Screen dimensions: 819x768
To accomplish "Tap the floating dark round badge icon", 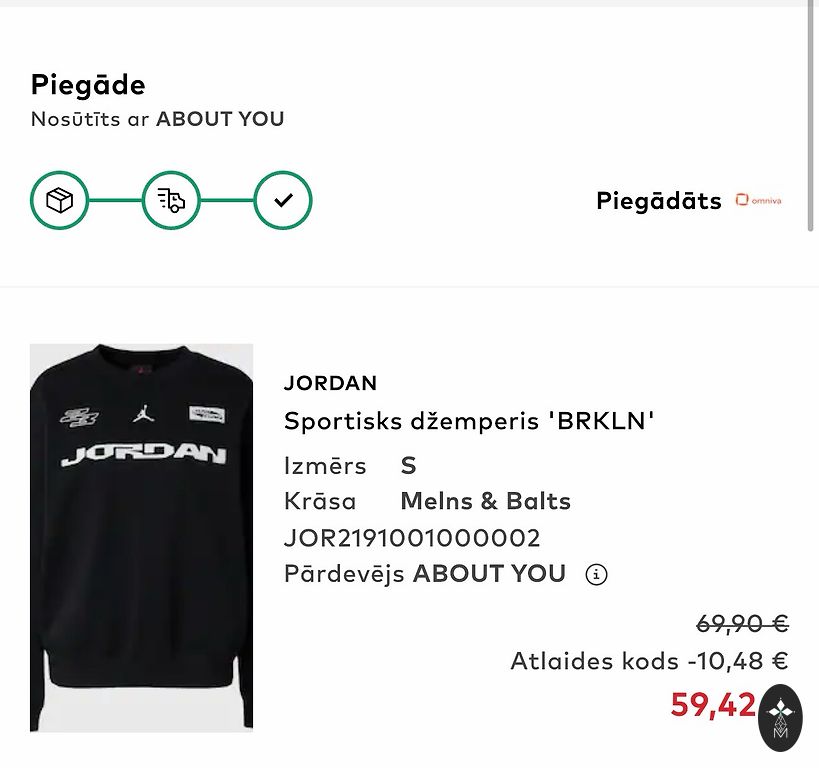I will coord(781,717).
